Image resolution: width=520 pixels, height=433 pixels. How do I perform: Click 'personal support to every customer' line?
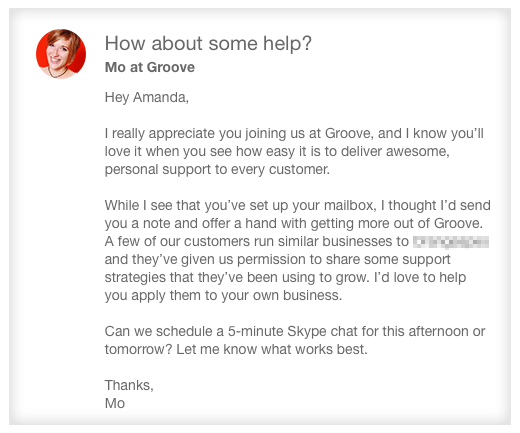click(x=217, y=170)
